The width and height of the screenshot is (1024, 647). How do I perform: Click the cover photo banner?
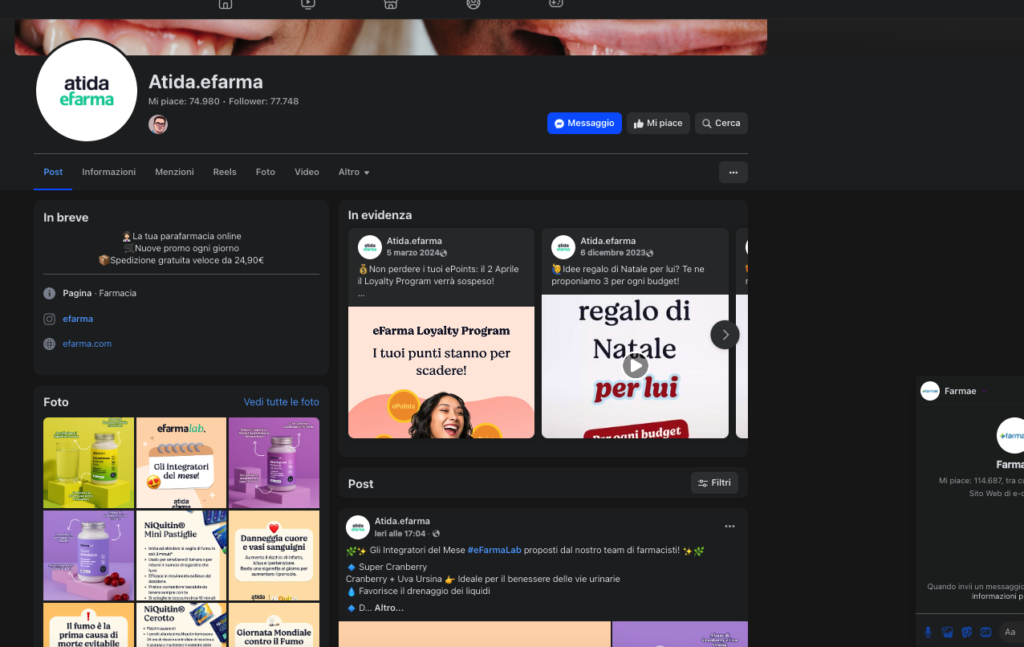[391, 37]
